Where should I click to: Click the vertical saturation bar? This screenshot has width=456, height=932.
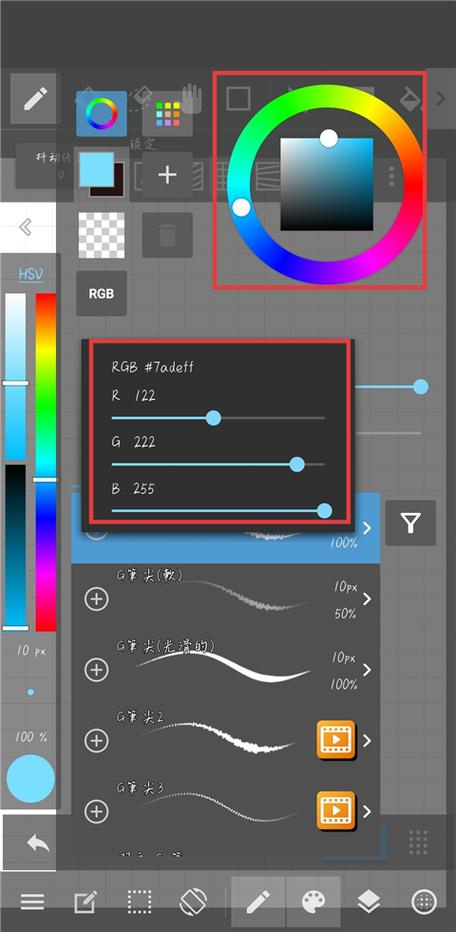click(x=15, y=376)
